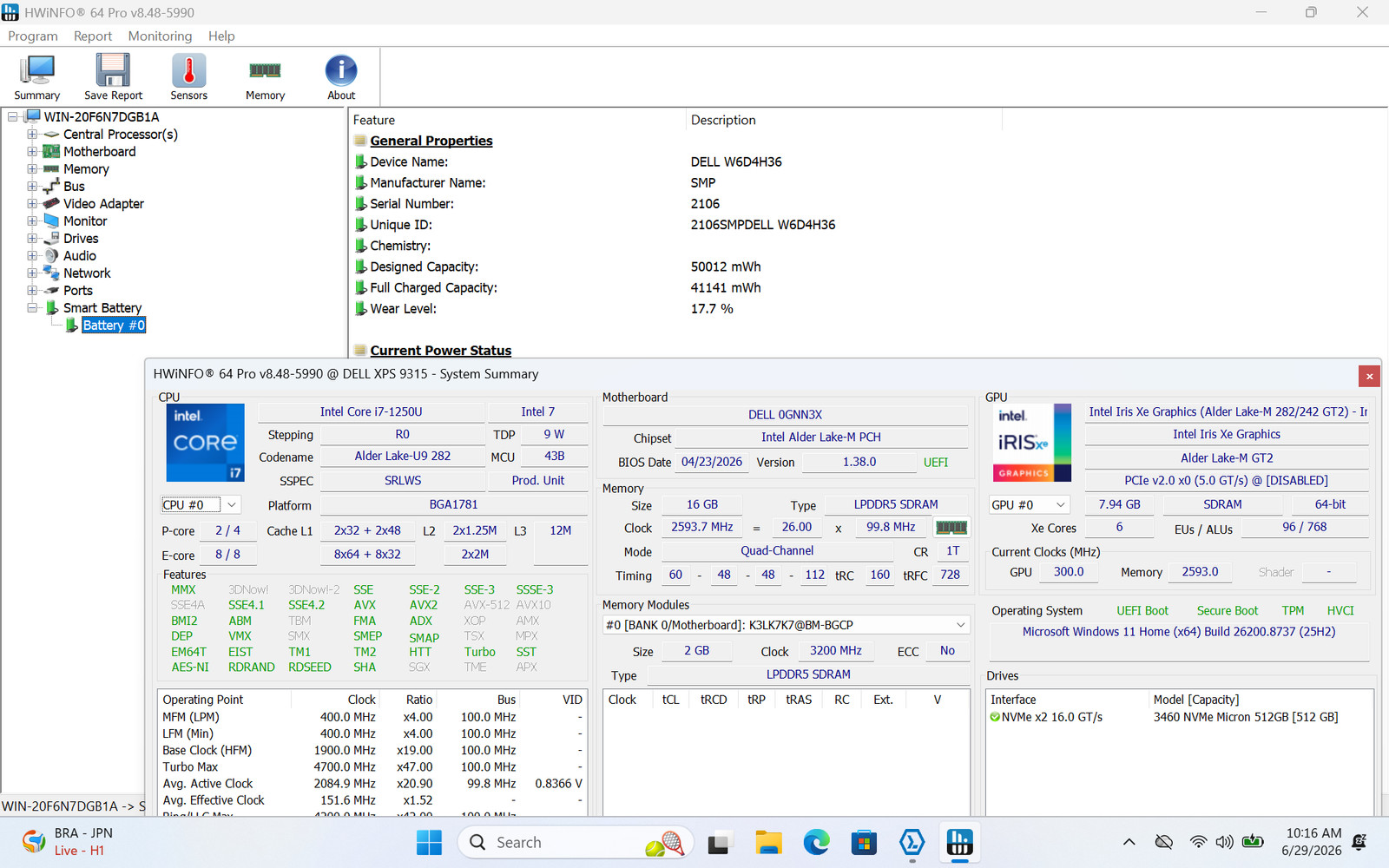
Task: Click the Secure Boot status label
Action: (1227, 610)
